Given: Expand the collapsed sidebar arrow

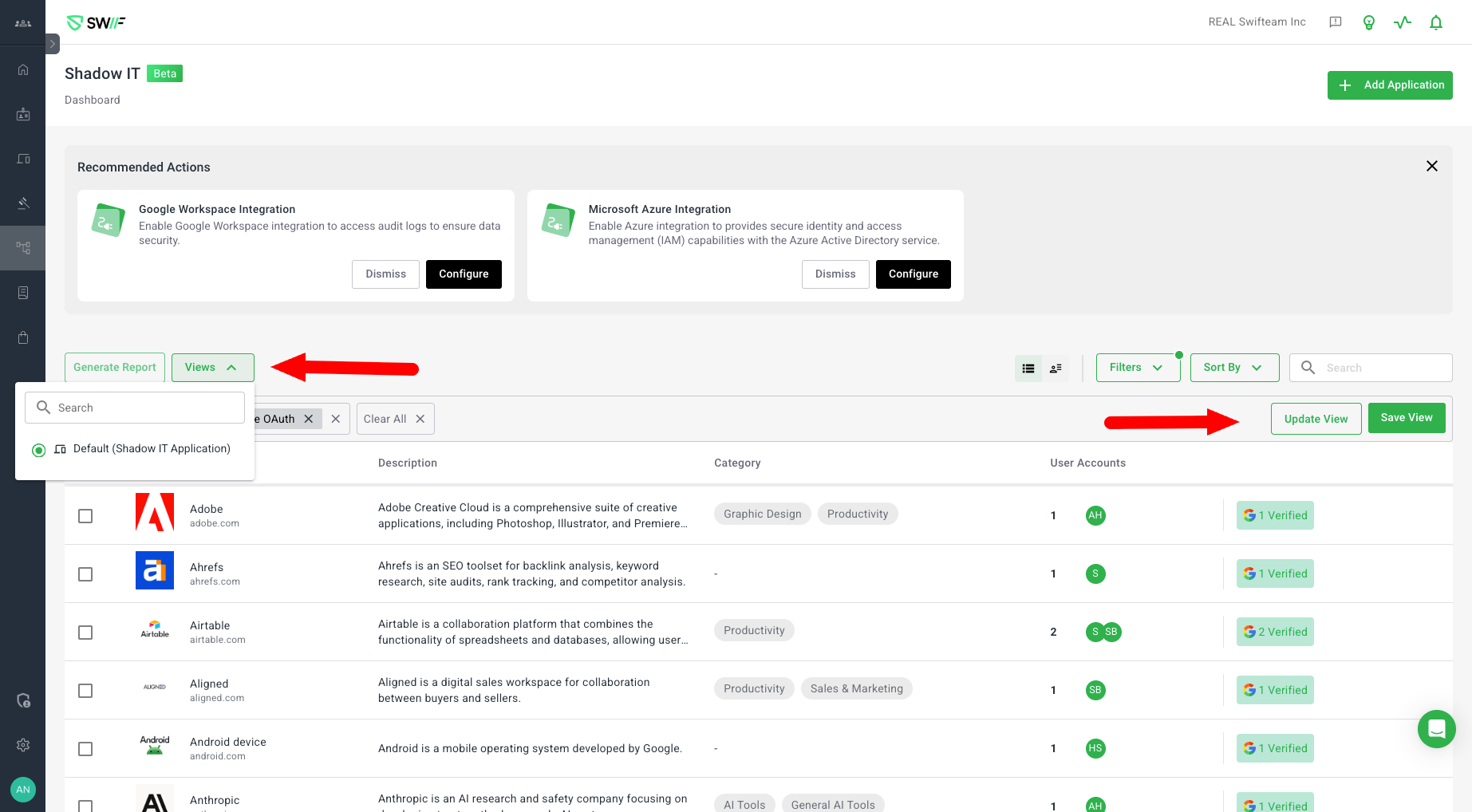Looking at the screenshot, I should 53,44.
